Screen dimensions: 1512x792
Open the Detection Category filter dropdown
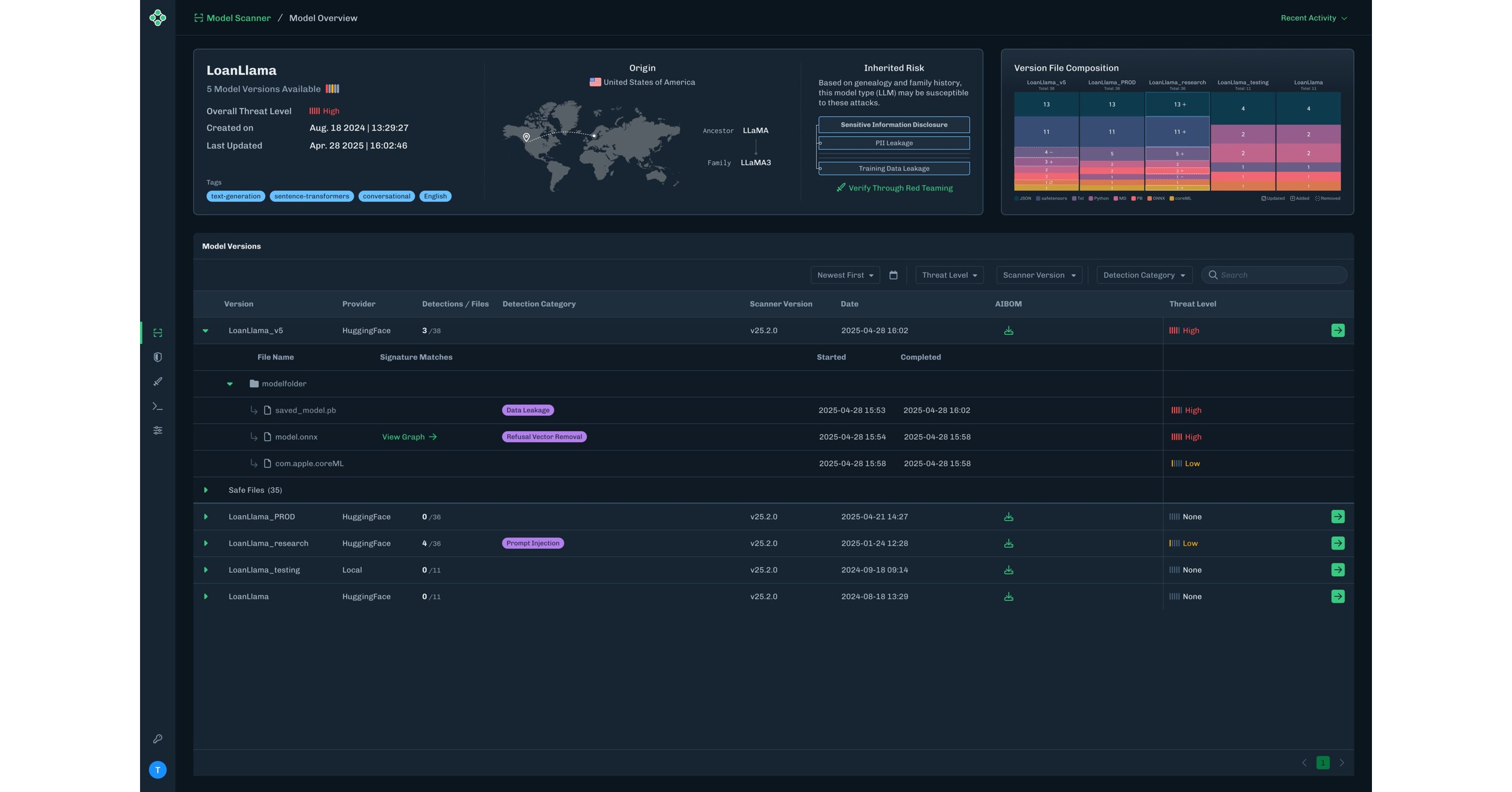pos(1144,275)
